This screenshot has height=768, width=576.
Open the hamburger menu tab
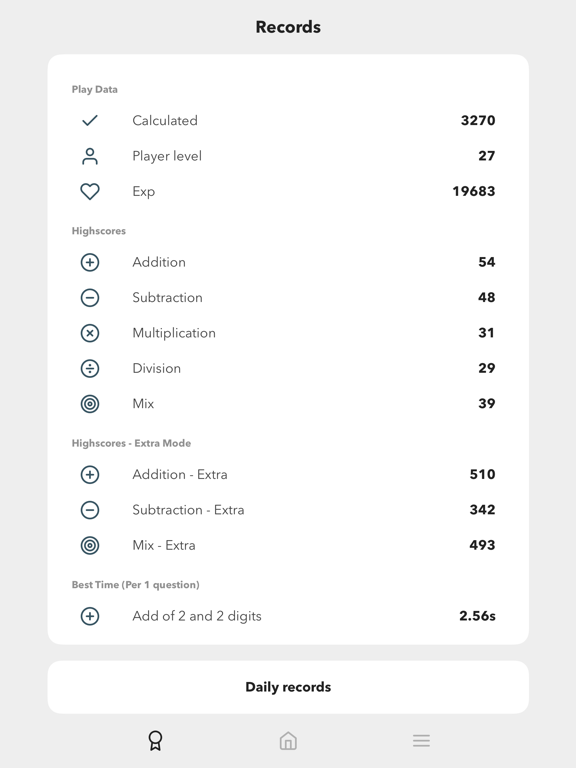coord(421,741)
